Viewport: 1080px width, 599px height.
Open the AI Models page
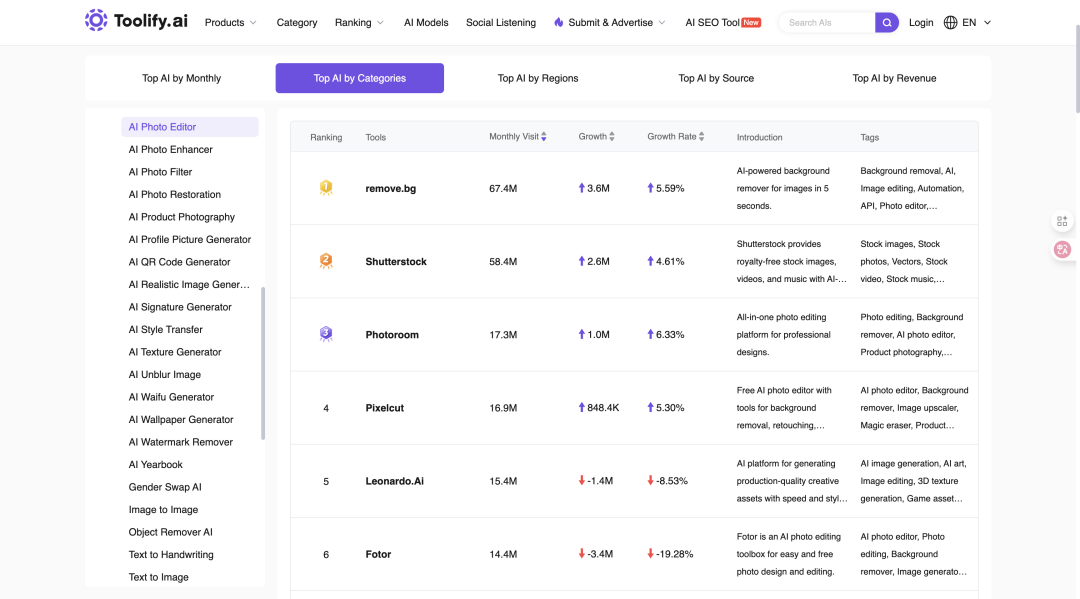click(426, 23)
